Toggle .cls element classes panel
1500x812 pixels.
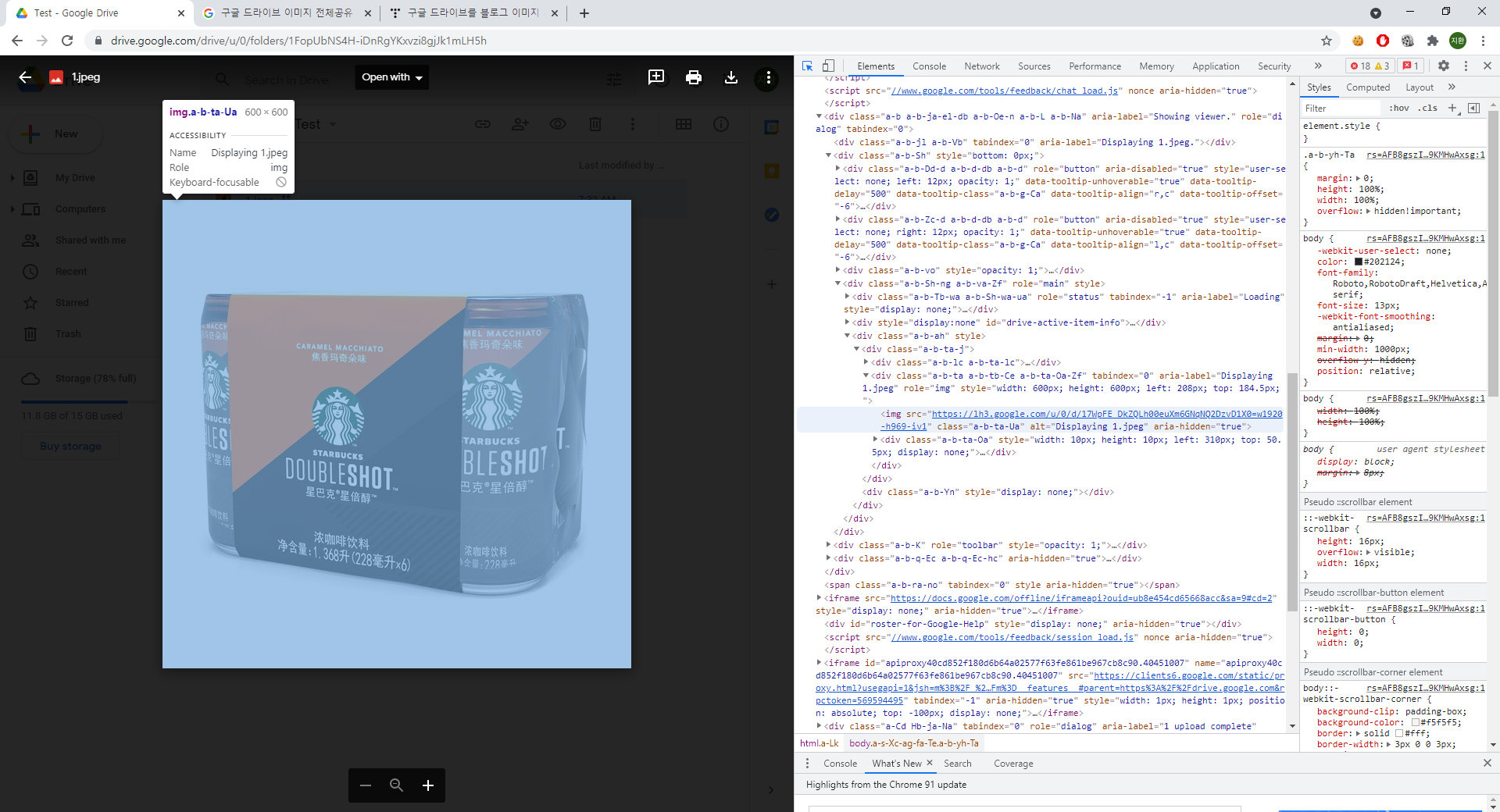(1429, 109)
